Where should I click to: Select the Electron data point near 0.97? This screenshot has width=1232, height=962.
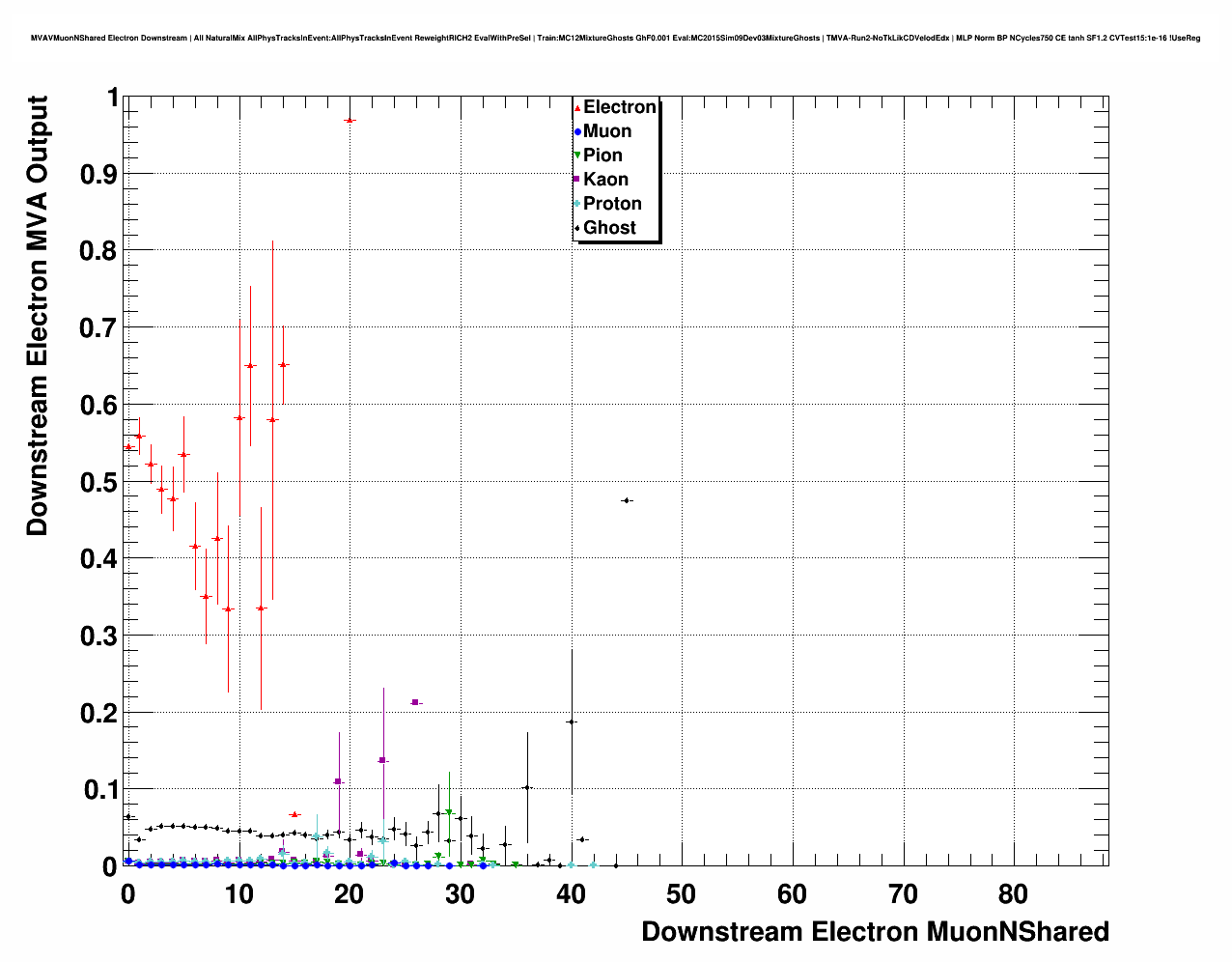350,120
